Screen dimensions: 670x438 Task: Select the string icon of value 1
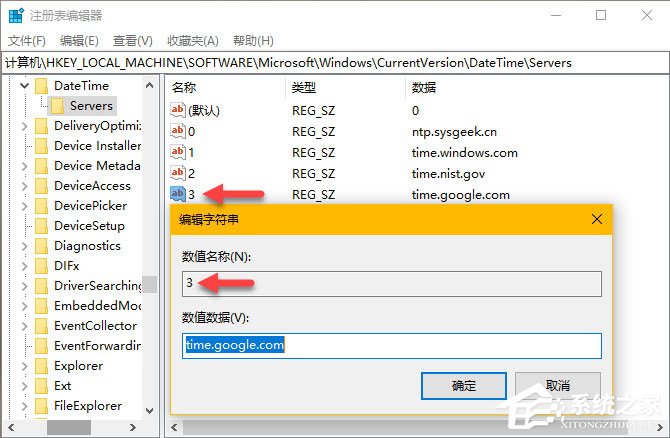click(177, 152)
